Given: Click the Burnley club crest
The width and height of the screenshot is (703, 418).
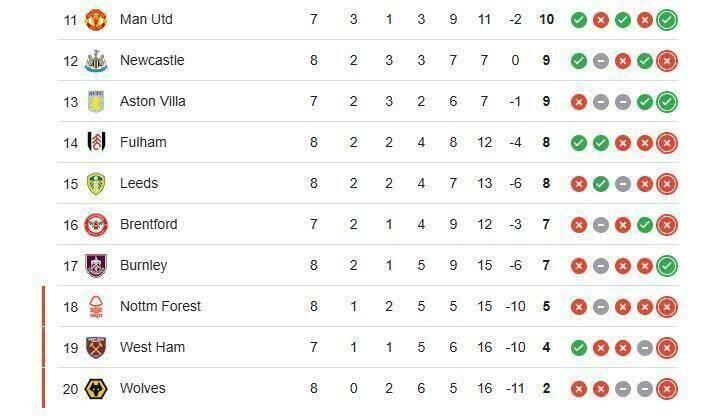Looking at the screenshot, I should (97, 265).
